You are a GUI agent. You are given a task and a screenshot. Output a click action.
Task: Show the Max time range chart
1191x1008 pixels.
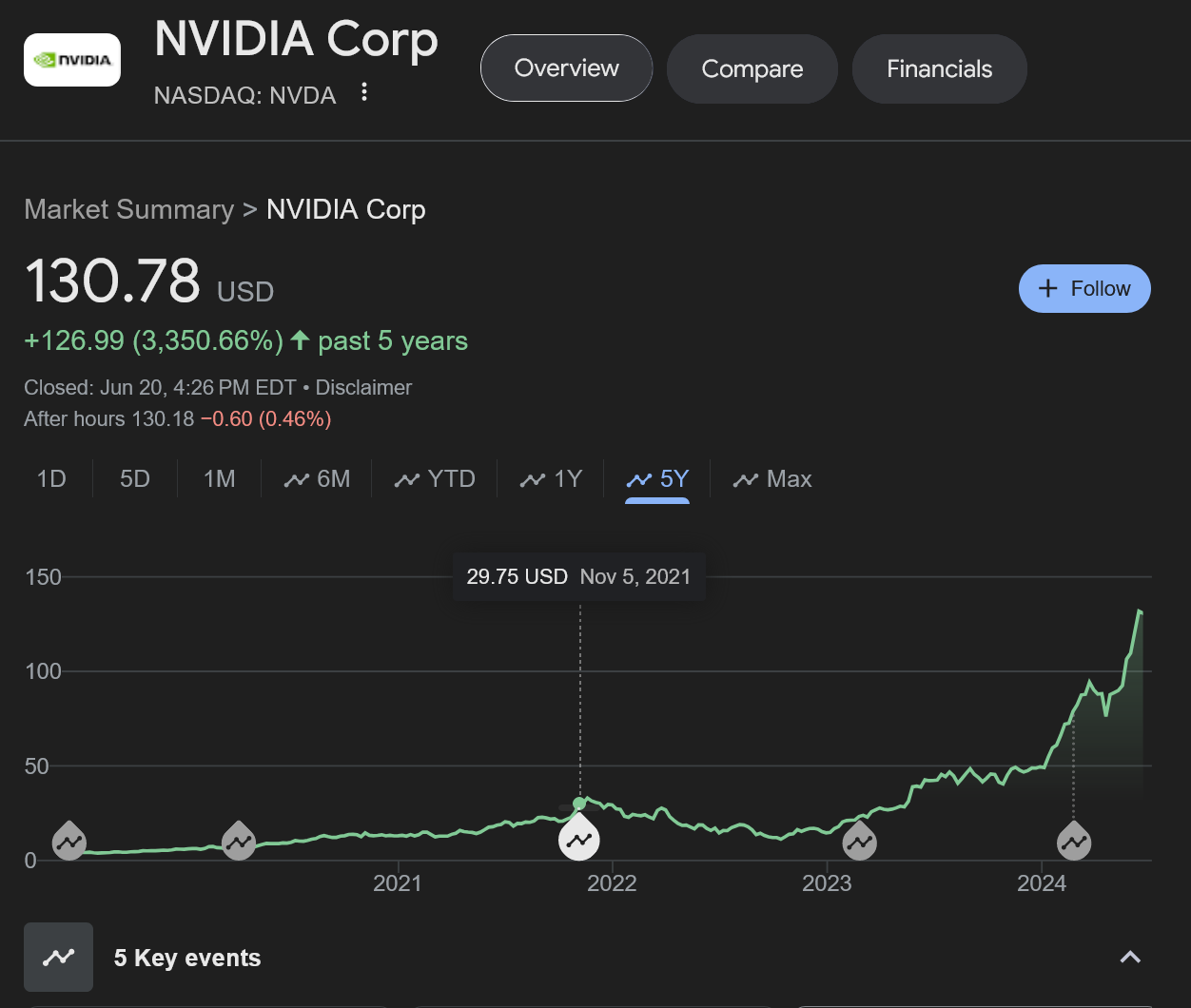[772, 479]
